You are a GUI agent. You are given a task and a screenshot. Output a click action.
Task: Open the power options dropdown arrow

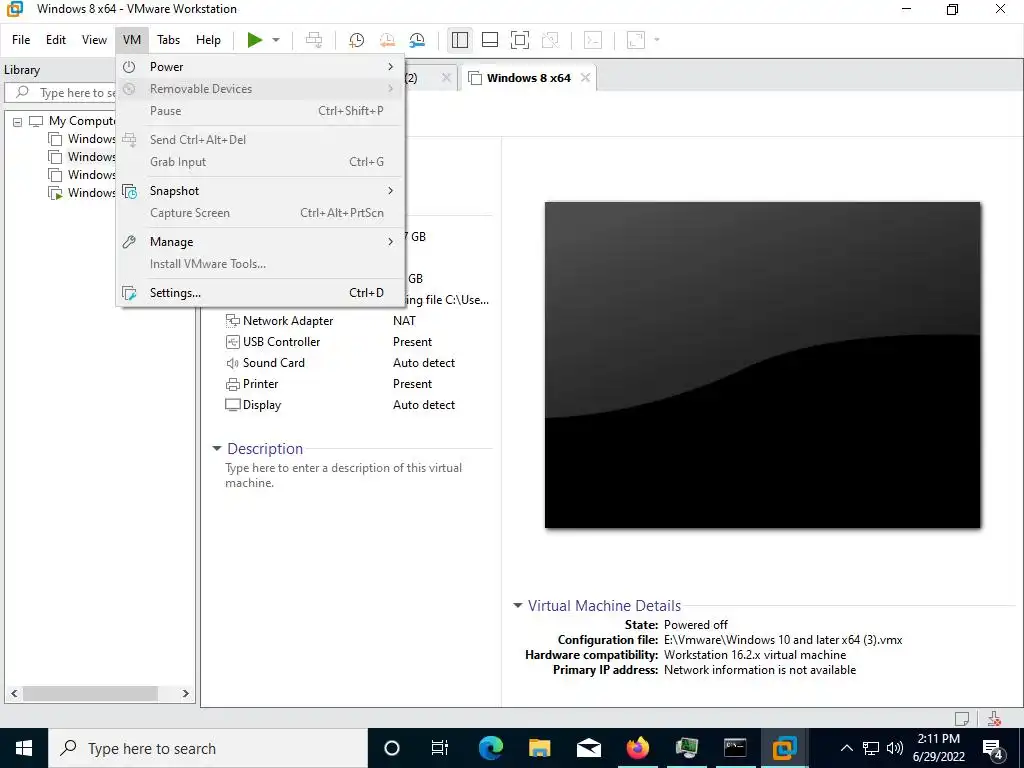276,40
